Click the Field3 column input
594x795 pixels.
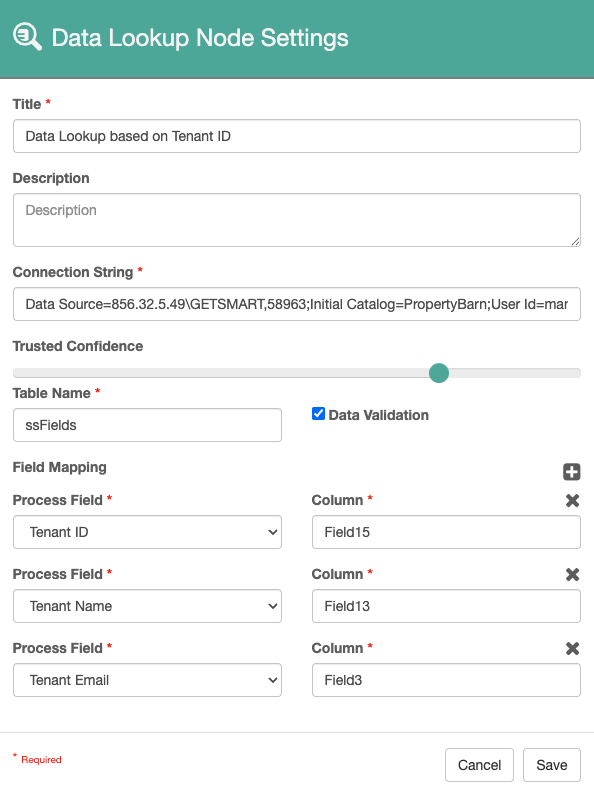click(x=446, y=680)
